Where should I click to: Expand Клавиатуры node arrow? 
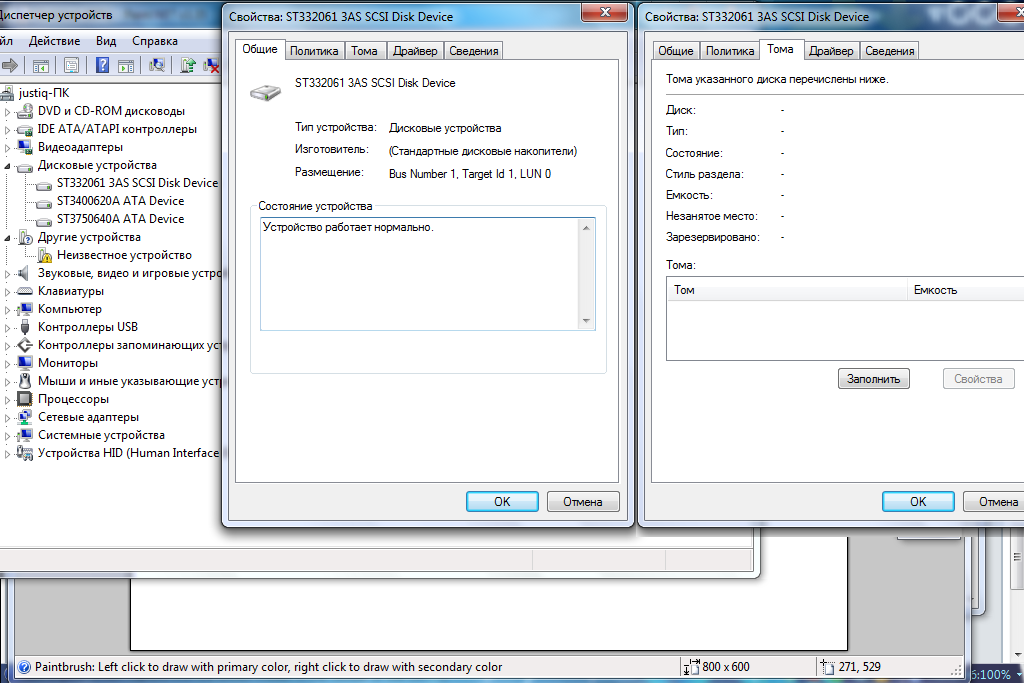(8, 292)
